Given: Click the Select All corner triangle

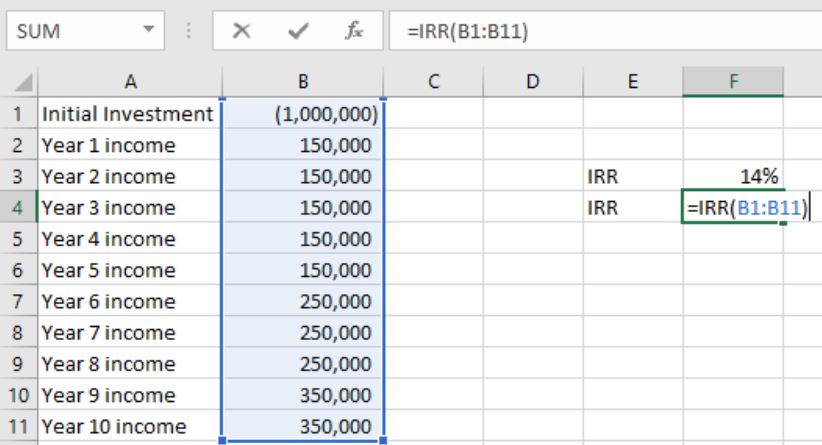Looking at the screenshot, I should click(x=23, y=82).
